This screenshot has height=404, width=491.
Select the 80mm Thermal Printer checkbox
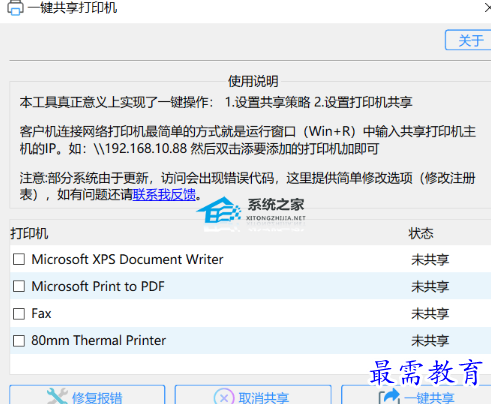(x=19, y=341)
